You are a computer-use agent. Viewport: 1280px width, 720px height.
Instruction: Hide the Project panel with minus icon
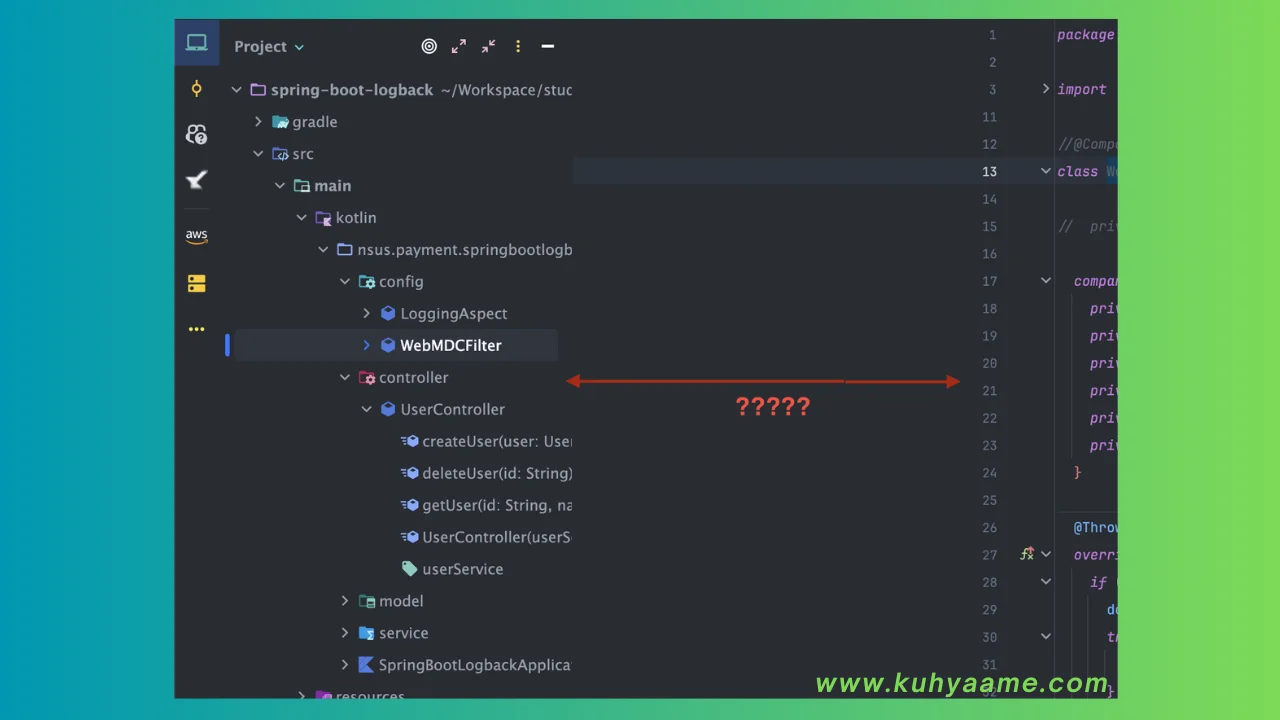548,46
